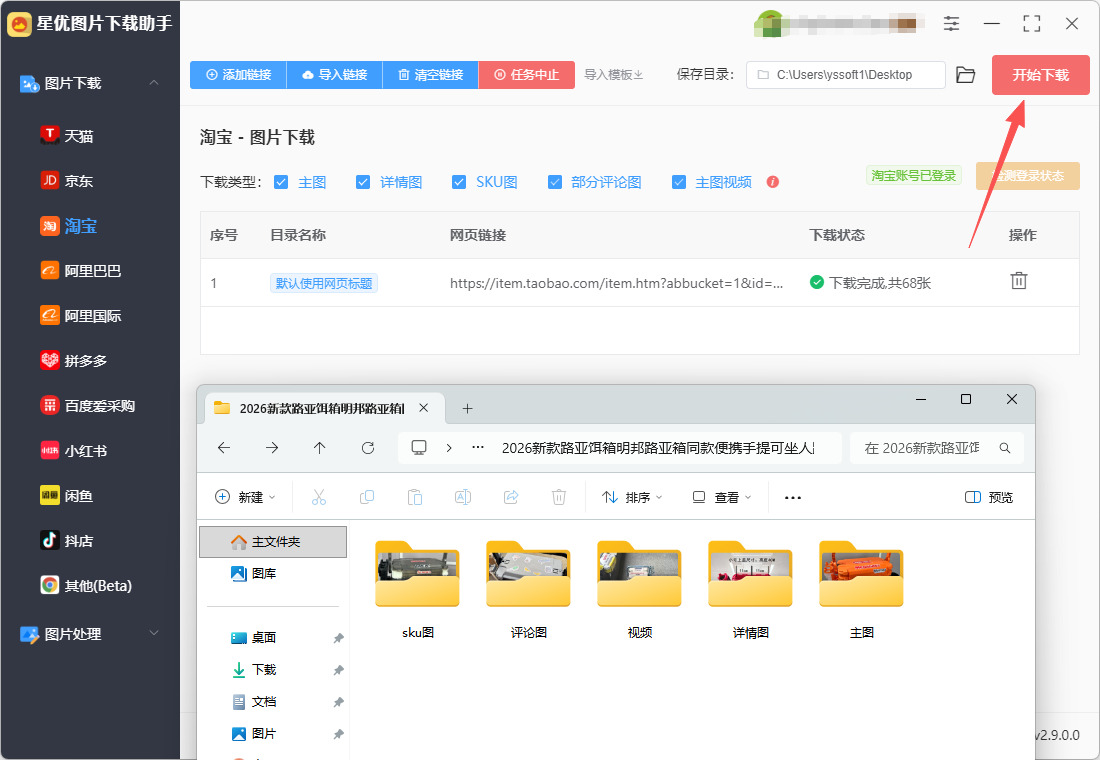The height and width of the screenshot is (760, 1100).
Task: Click the Cut icon in File Explorer
Action: [x=318, y=497]
